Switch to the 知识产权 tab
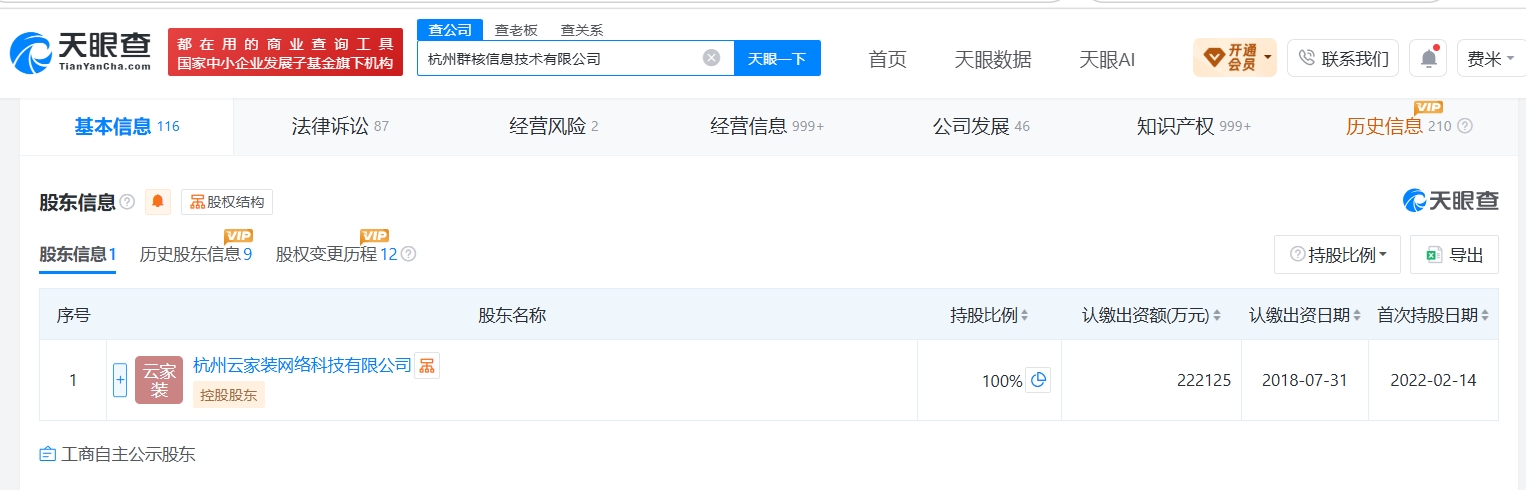1526x490 pixels. [x=1194, y=126]
